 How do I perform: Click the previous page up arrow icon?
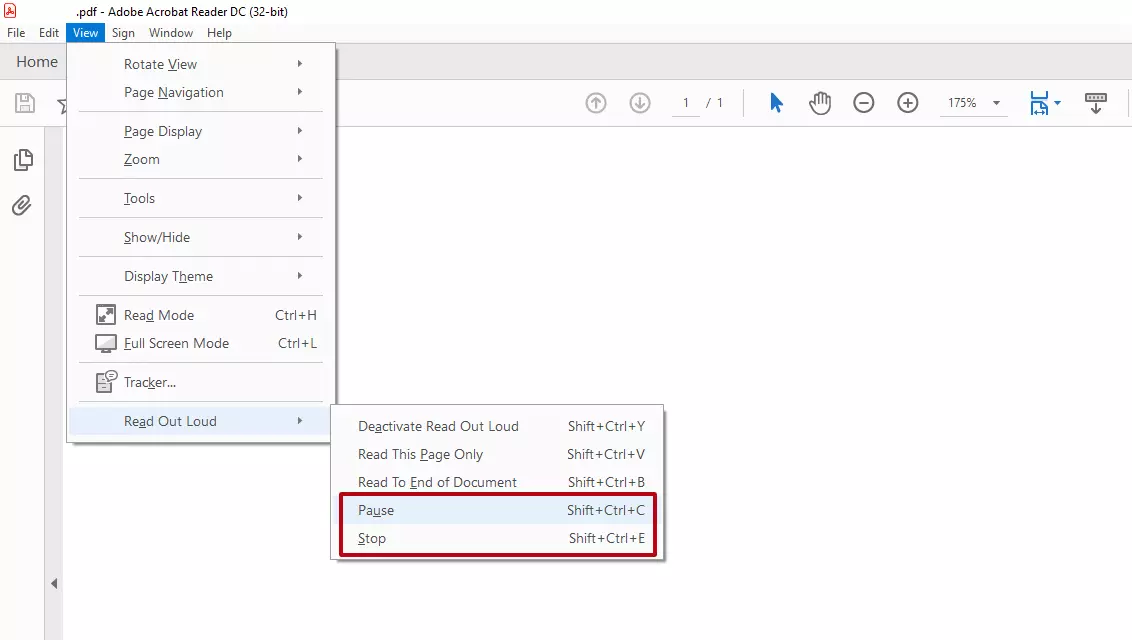(596, 103)
